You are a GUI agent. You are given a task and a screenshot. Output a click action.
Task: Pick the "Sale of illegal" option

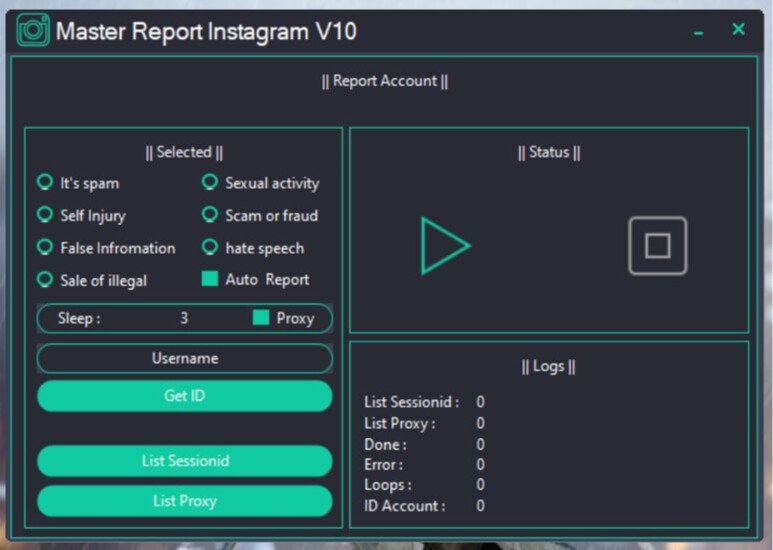pyautogui.click(x=45, y=279)
